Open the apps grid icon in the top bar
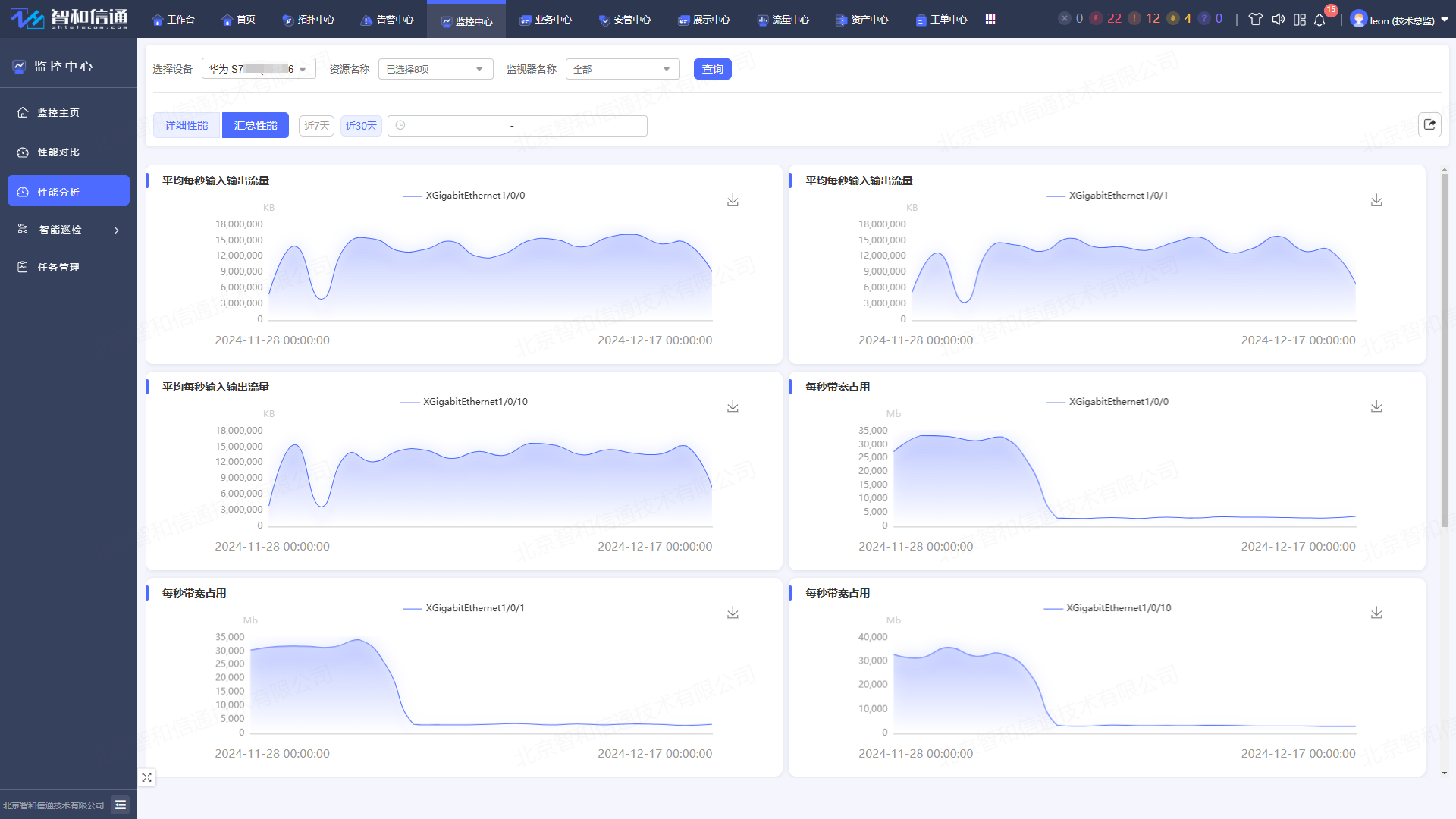Screen dimensions: 1456x819 [x=990, y=19]
